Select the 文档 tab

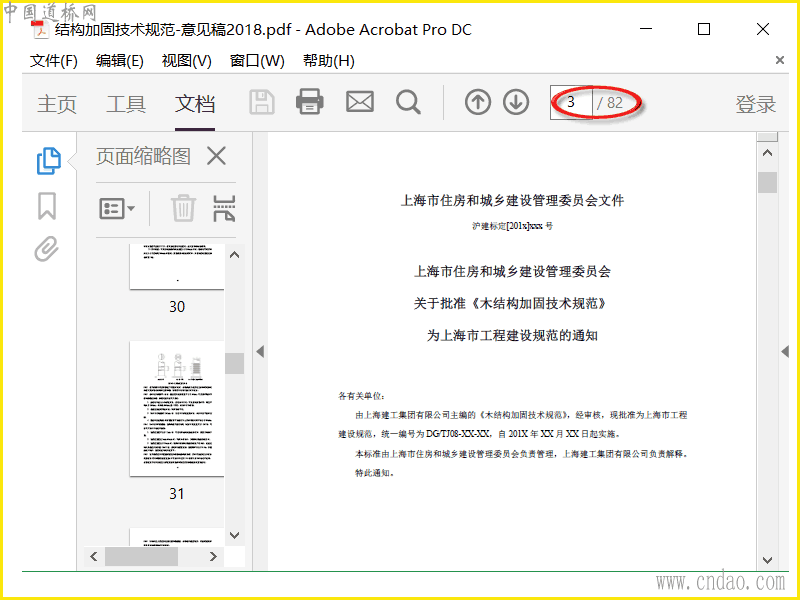(x=195, y=104)
